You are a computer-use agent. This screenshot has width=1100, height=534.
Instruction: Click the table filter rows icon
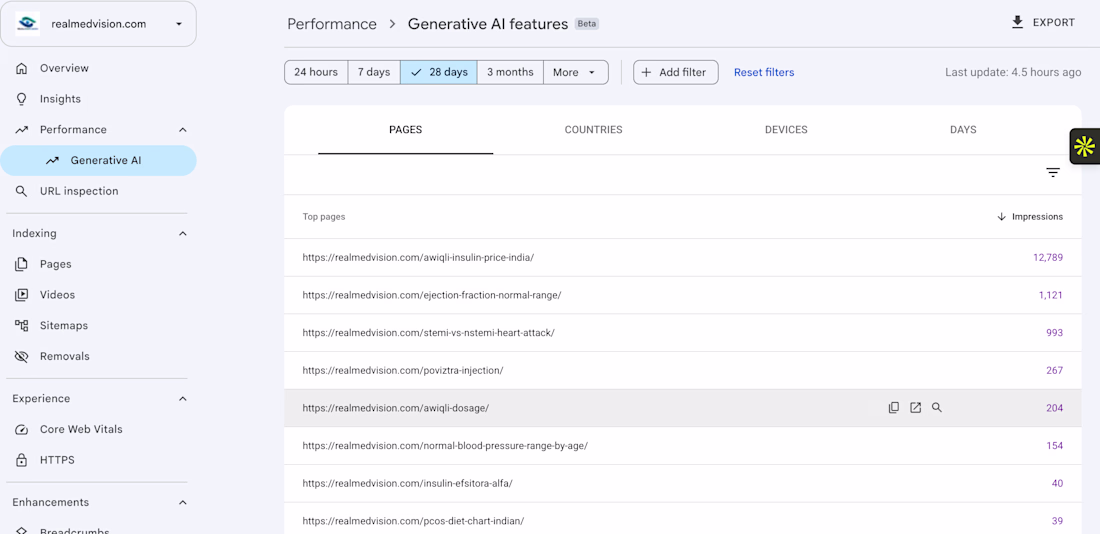pos(1052,173)
